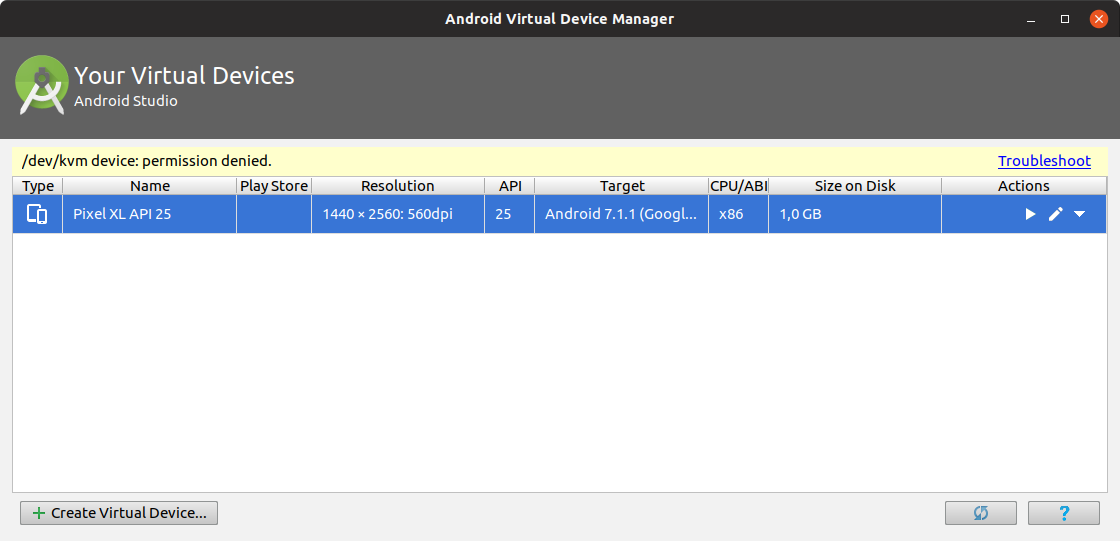Click the device type phone/tablet icon
The width and height of the screenshot is (1120, 541).
[x=37, y=214]
